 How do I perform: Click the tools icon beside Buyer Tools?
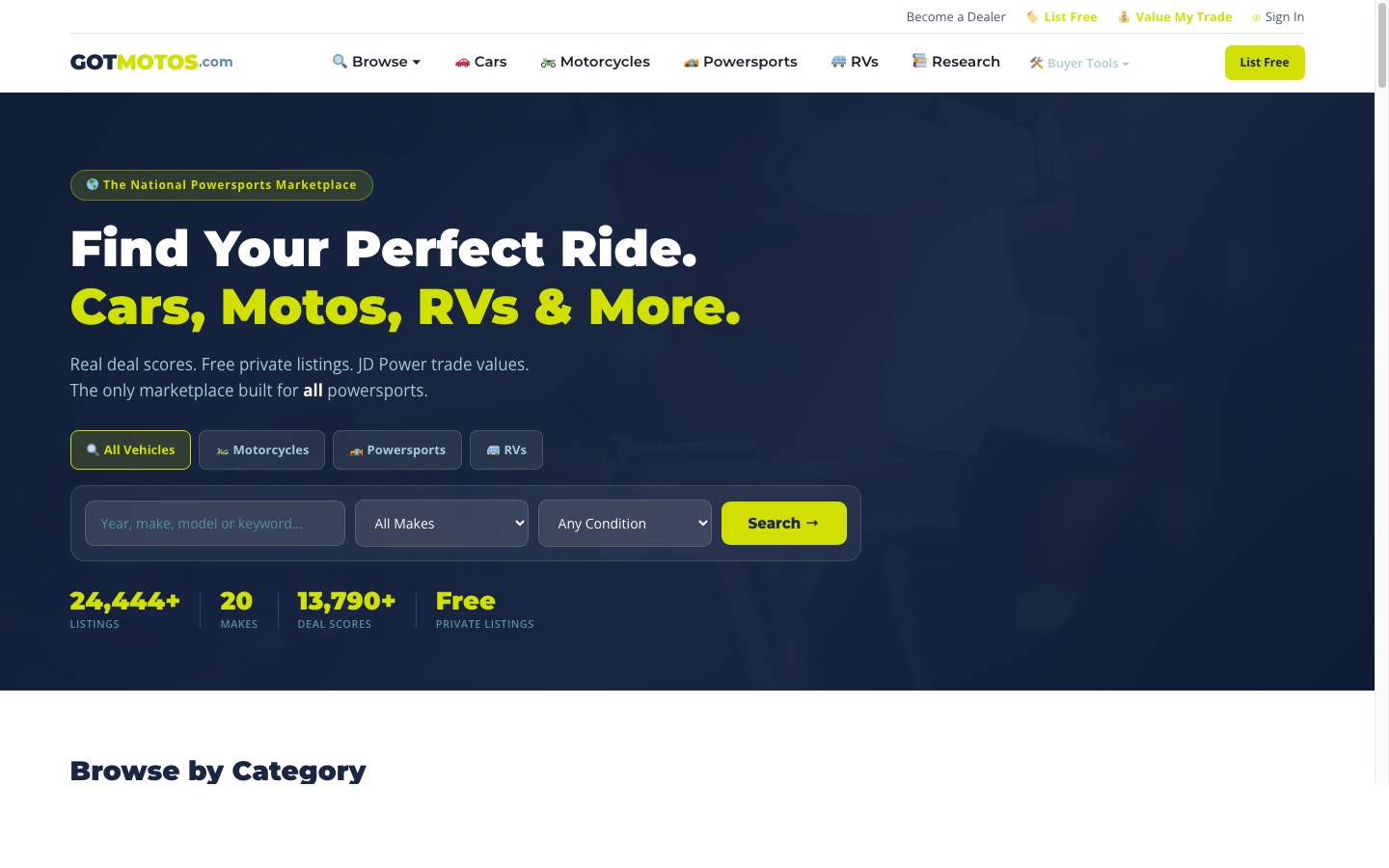click(x=1036, y=63)
